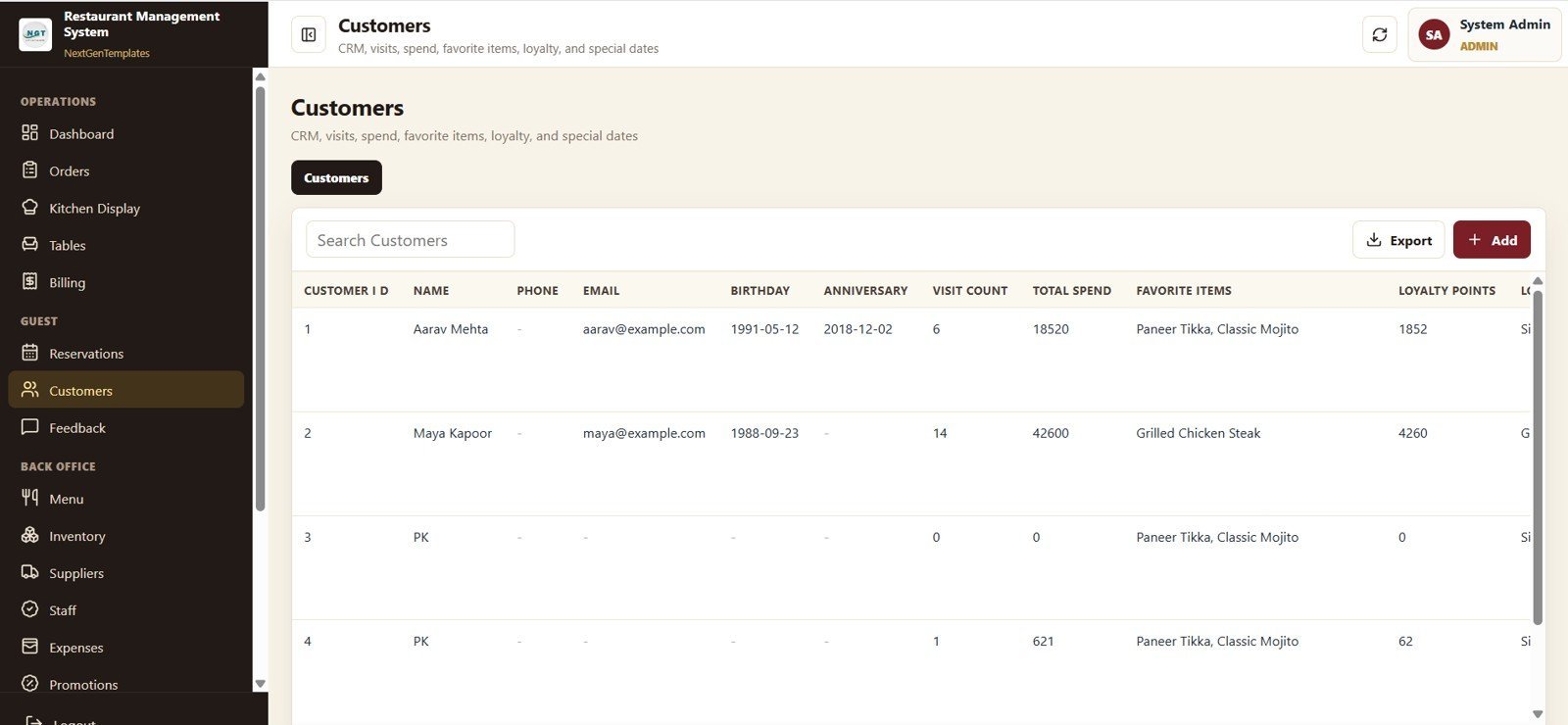The width and height of the screenshot is (1568, 725).
Task: Click sidebar scroll down arrow
Action: pyautogui.click(x=260, y=684)
